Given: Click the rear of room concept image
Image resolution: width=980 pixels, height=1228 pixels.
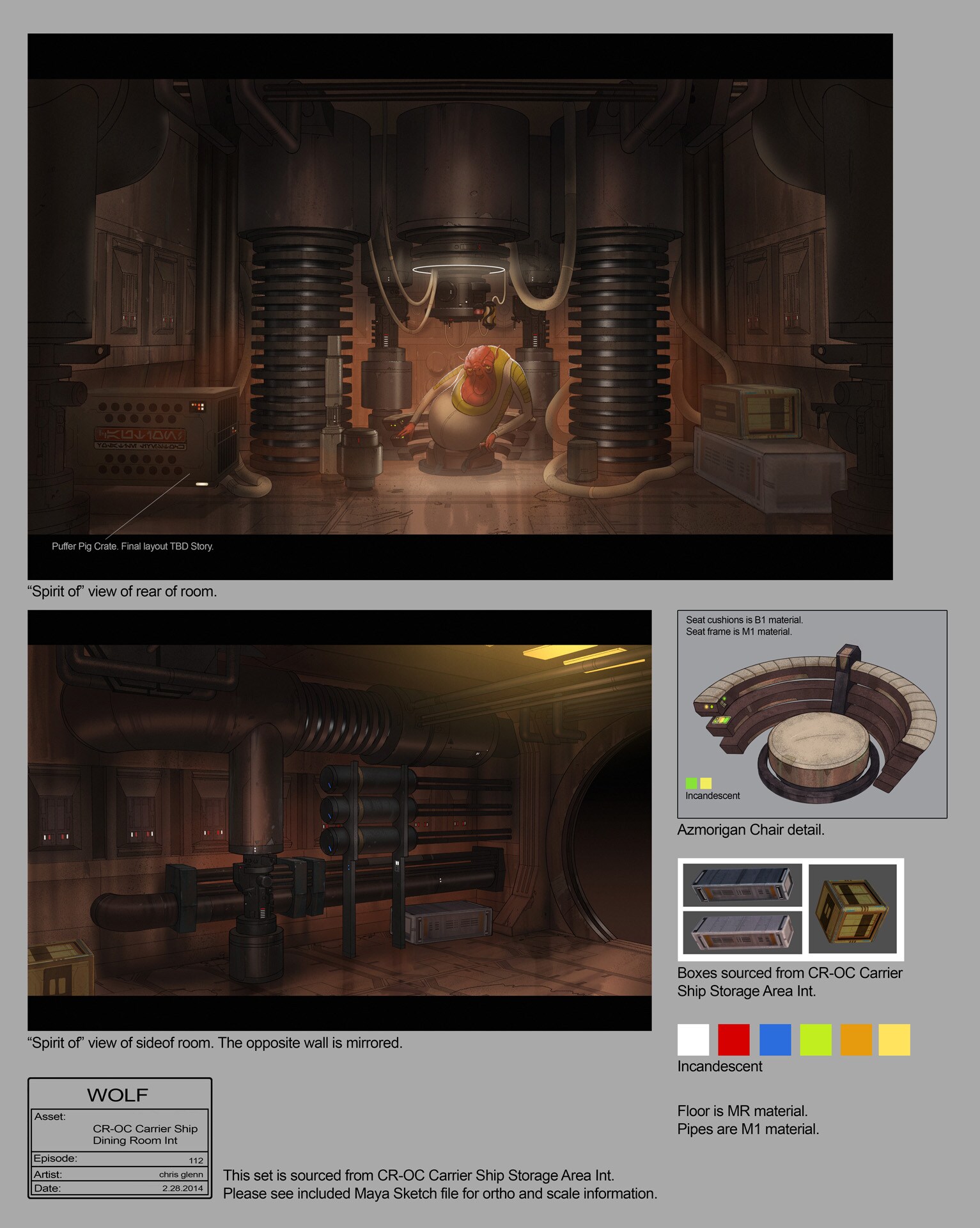Looking at the screenshot, I should (x=460, y=306).
